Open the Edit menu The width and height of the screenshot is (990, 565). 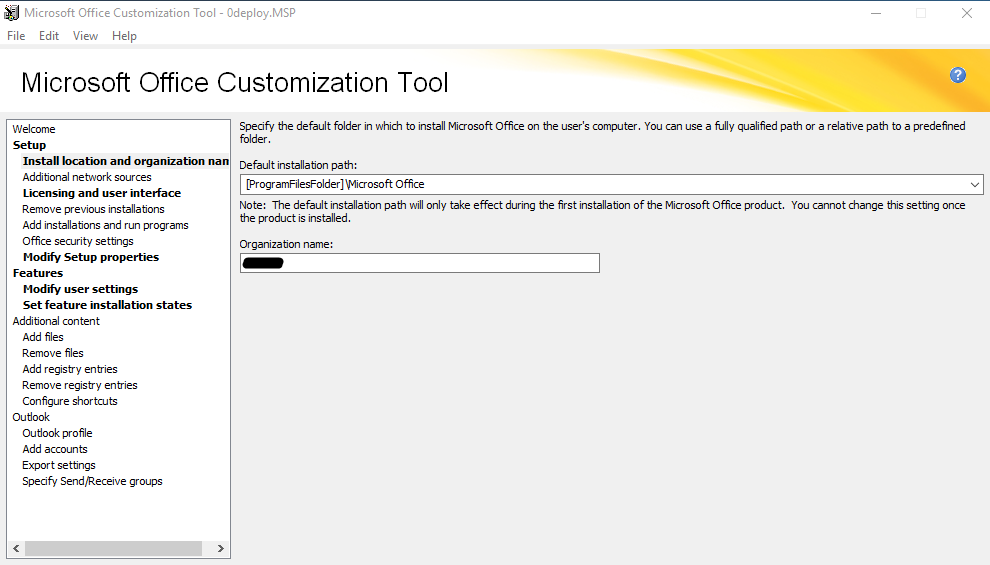pos(49,36)
